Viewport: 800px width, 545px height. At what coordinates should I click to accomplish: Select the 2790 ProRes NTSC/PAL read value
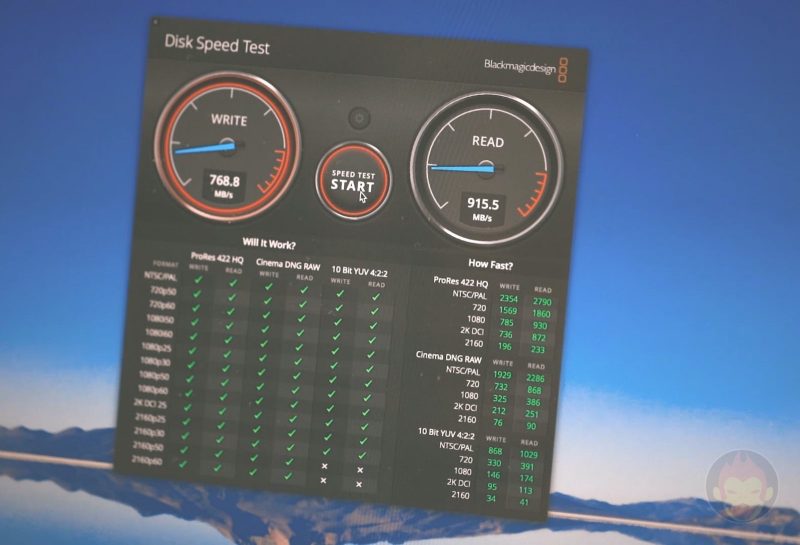pos(542,302)
